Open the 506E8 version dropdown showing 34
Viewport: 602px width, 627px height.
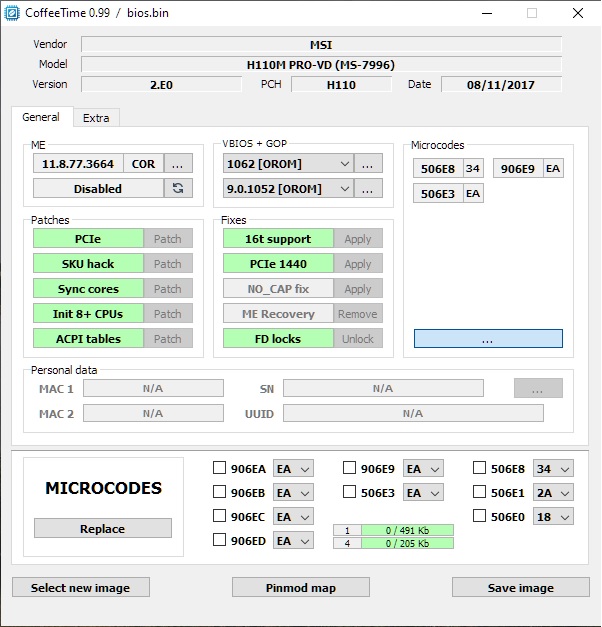point(553,468)
